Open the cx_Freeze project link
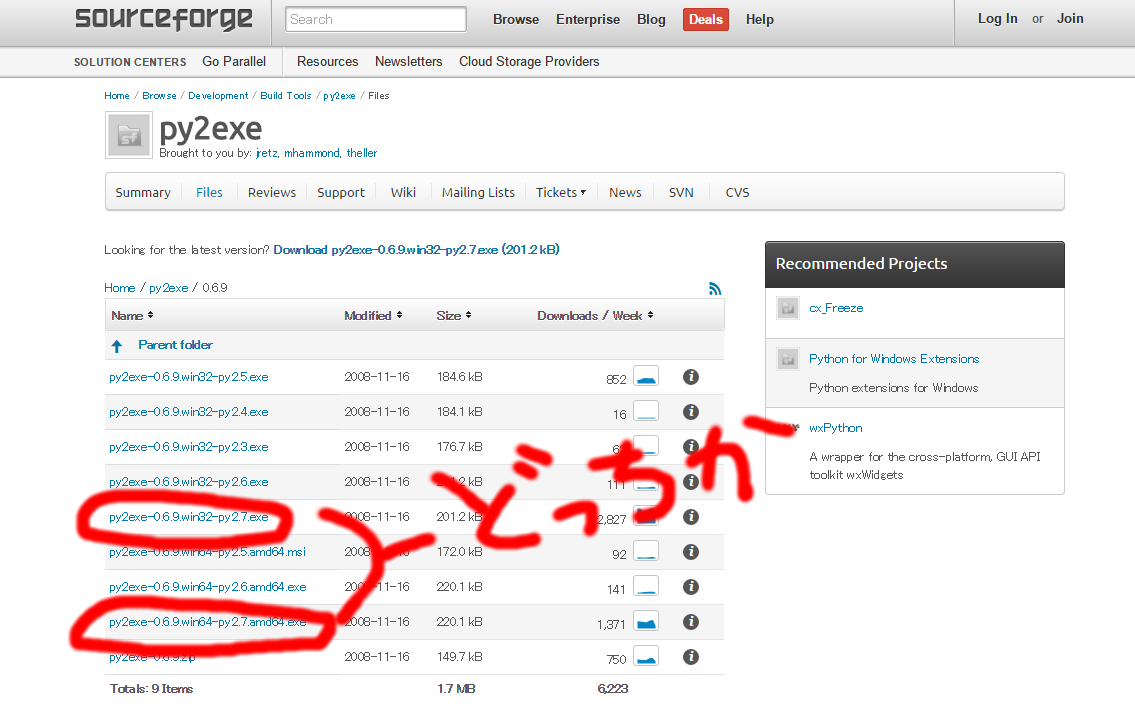This screenshot has width=1135, height=722. (x=836, y=308)
